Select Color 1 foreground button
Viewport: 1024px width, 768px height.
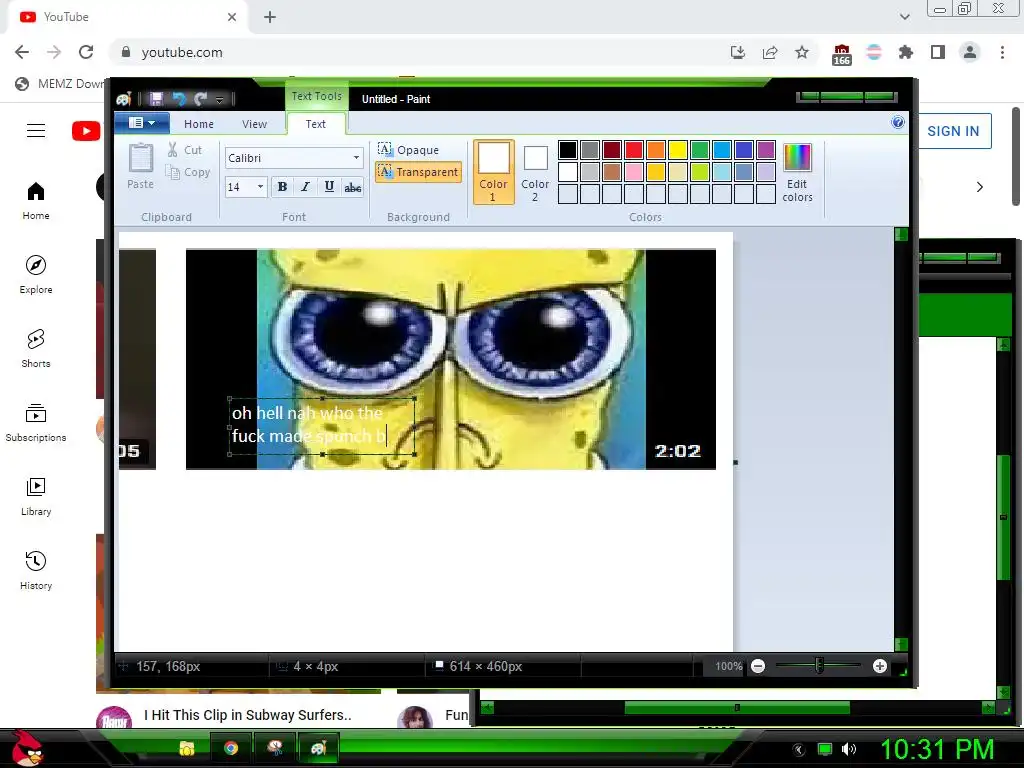click(x=493, y=172)
